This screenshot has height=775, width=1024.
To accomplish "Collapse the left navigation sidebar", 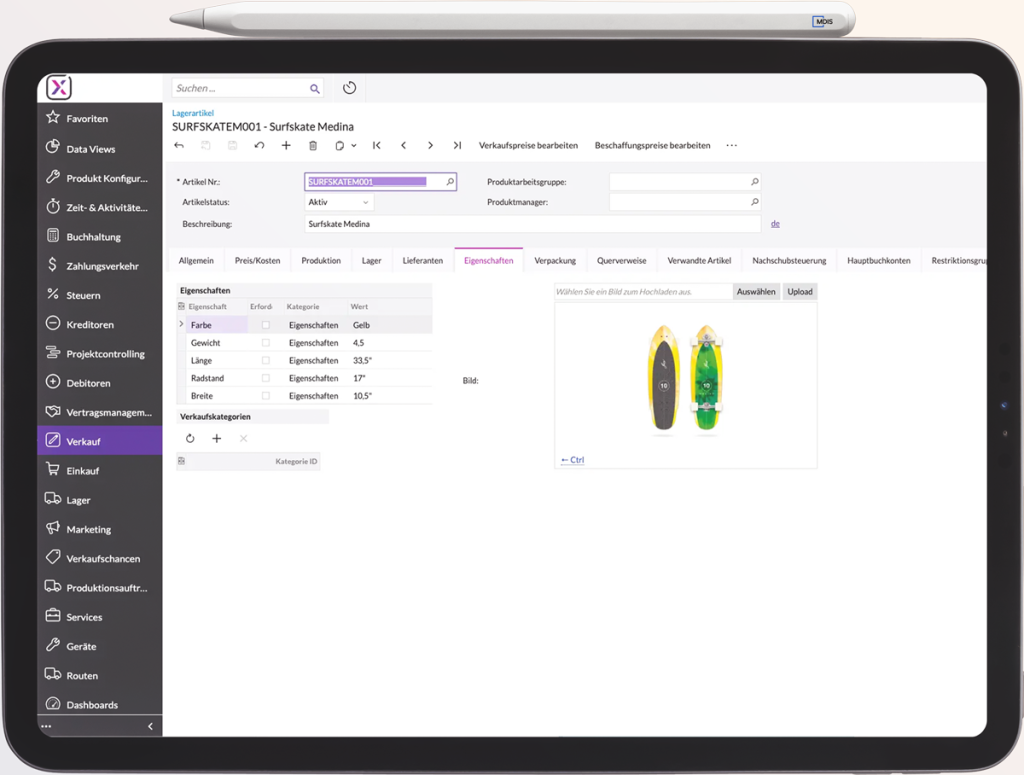I will pyautogui.click(x=151, y=726).
